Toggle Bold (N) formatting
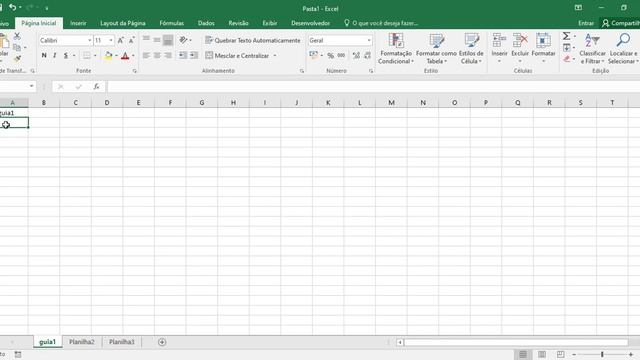Viewport: 640px width, 360px height. click(44, 56)
